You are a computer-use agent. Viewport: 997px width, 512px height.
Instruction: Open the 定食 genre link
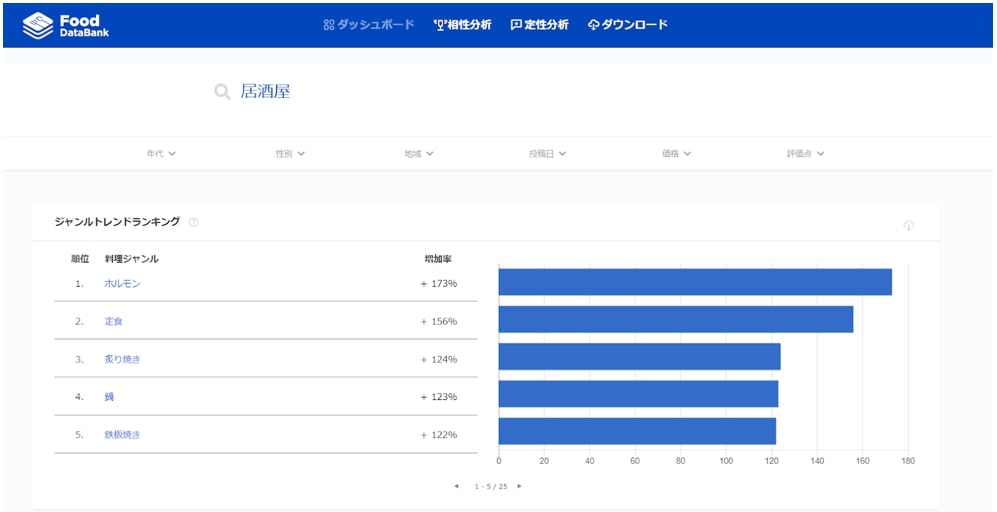[113, 322]
